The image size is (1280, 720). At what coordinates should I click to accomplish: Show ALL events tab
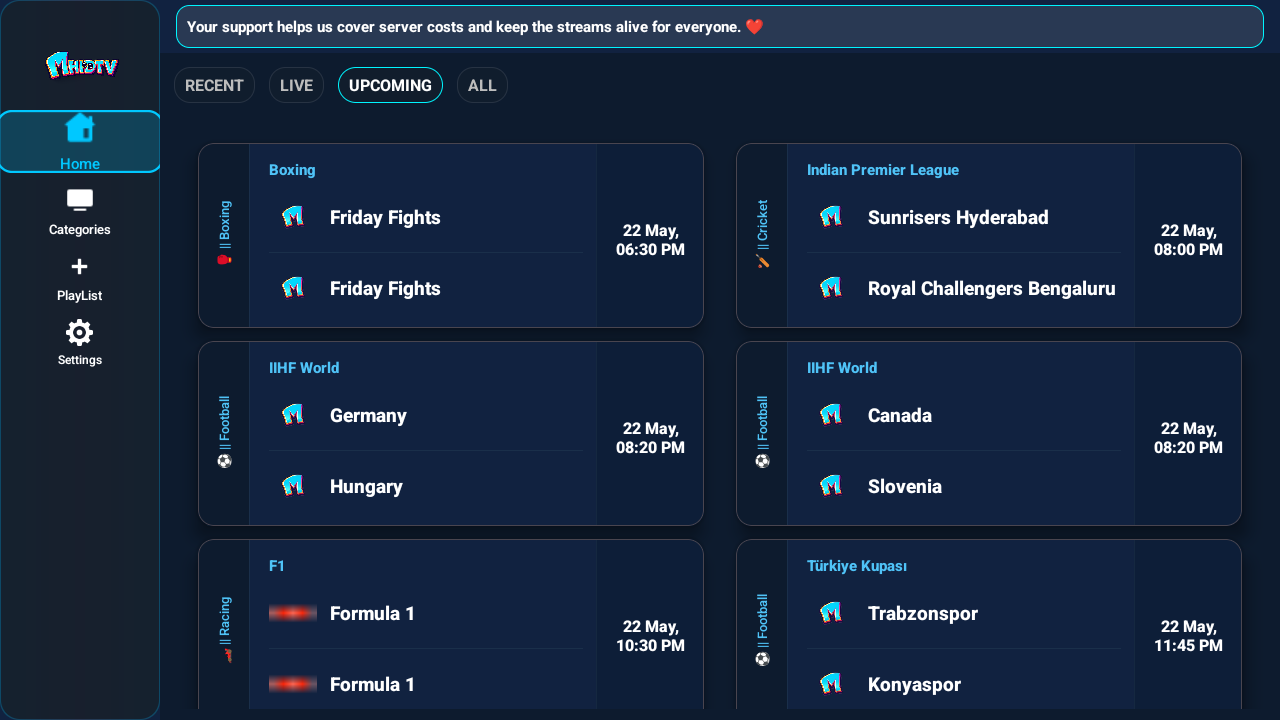click(x=482, y=85)
